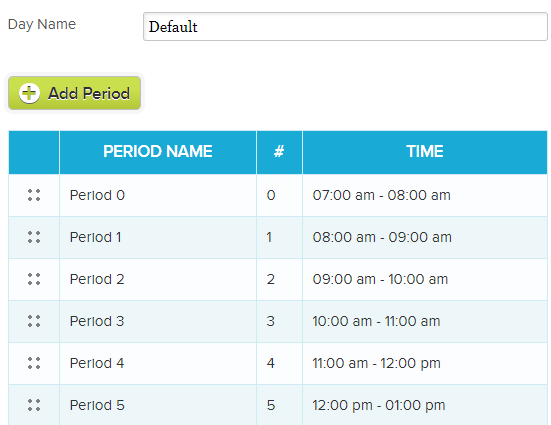
Task: Click the PERIOD NAME column header
Action: pos(158,152)
